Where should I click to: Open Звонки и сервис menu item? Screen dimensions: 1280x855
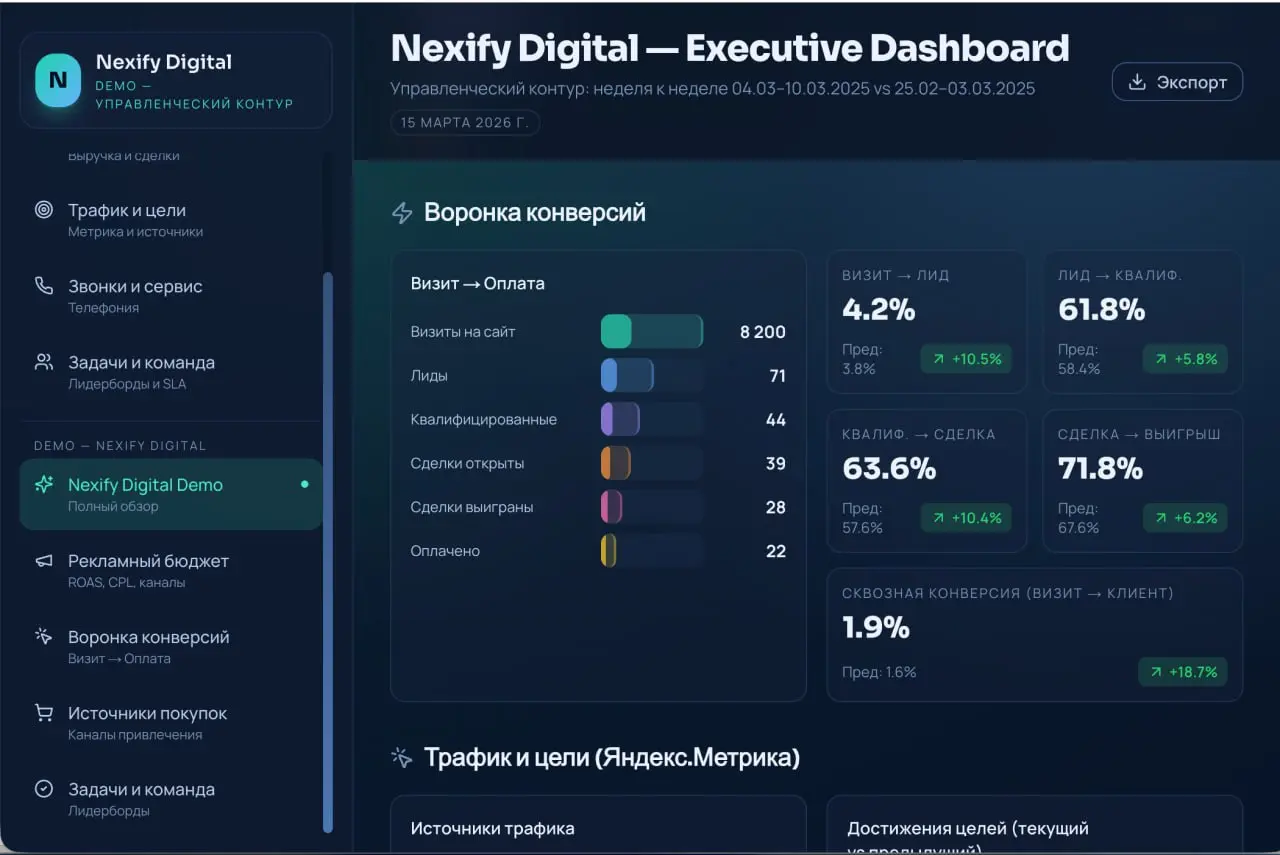point(171,295)
